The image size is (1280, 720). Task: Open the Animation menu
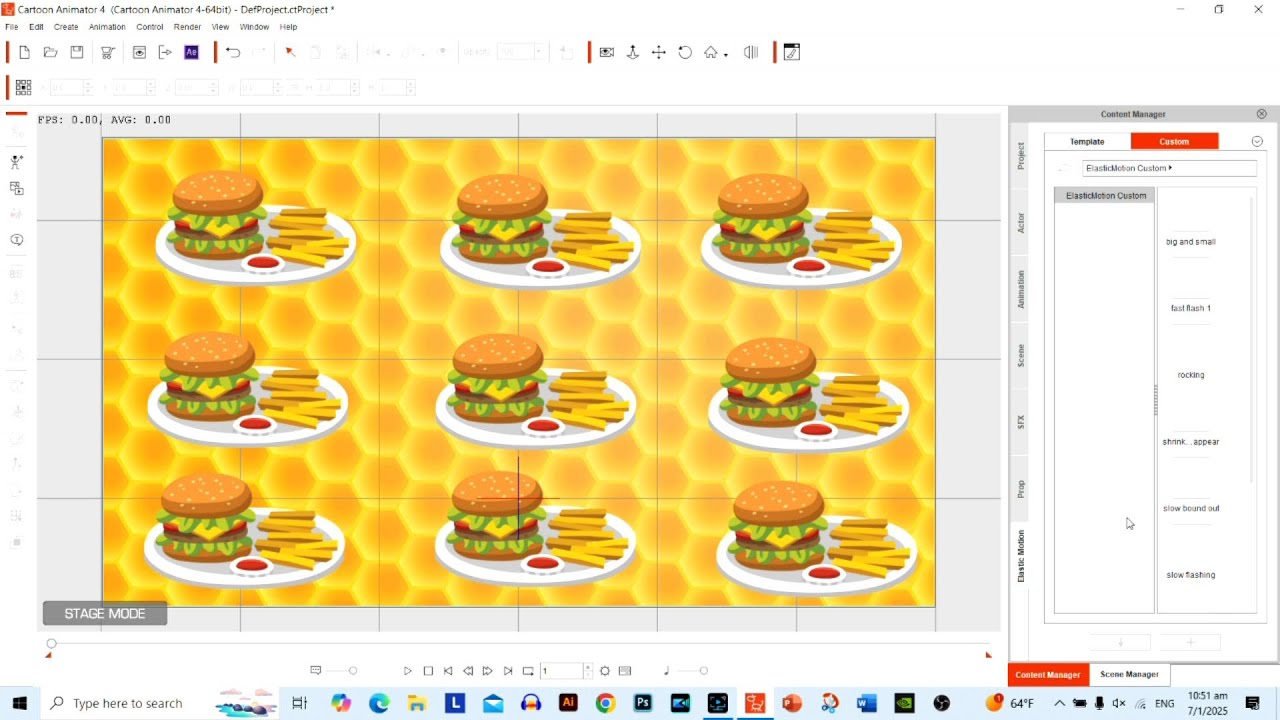tap(107, 27)
